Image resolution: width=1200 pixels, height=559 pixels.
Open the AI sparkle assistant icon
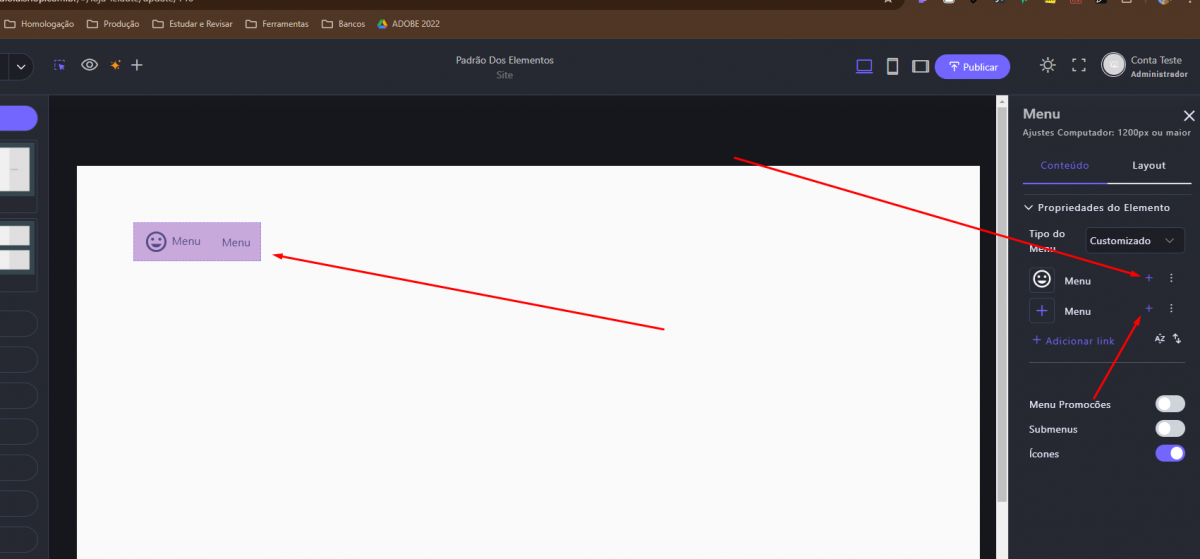click(x=115, y=65)
